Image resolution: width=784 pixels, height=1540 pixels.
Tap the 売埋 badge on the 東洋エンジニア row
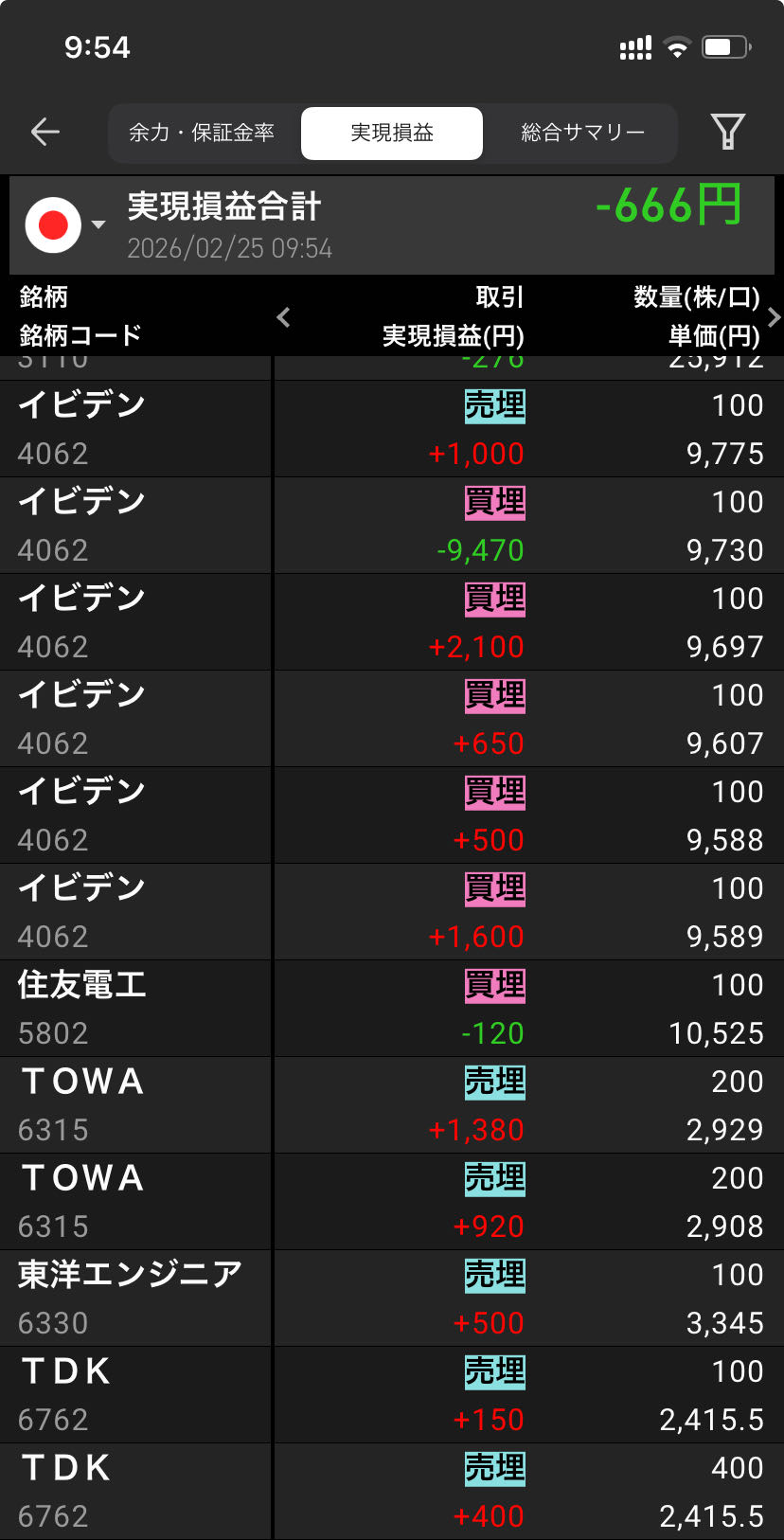coord(494,1276)
